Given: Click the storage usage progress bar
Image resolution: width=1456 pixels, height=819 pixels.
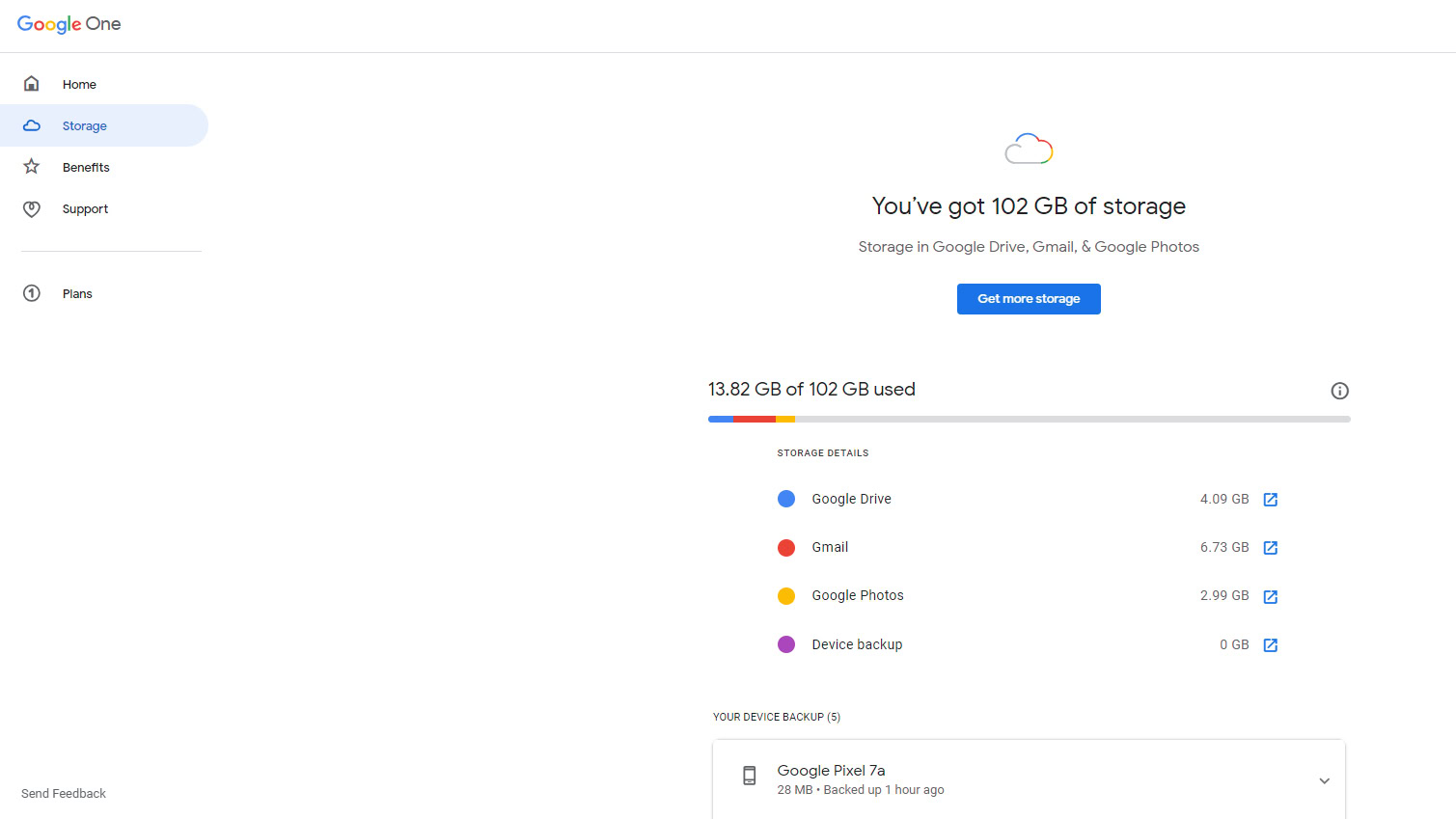Looking at the screenshot, I should click(x=1029, y=420).
